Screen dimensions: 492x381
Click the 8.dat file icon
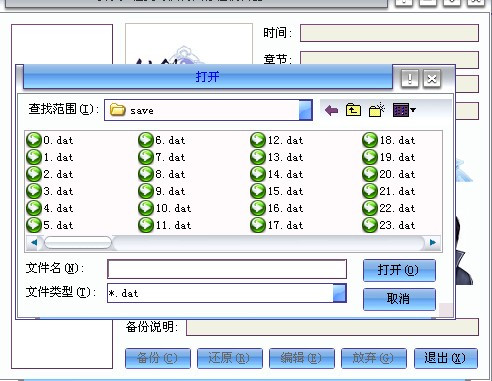146,174
